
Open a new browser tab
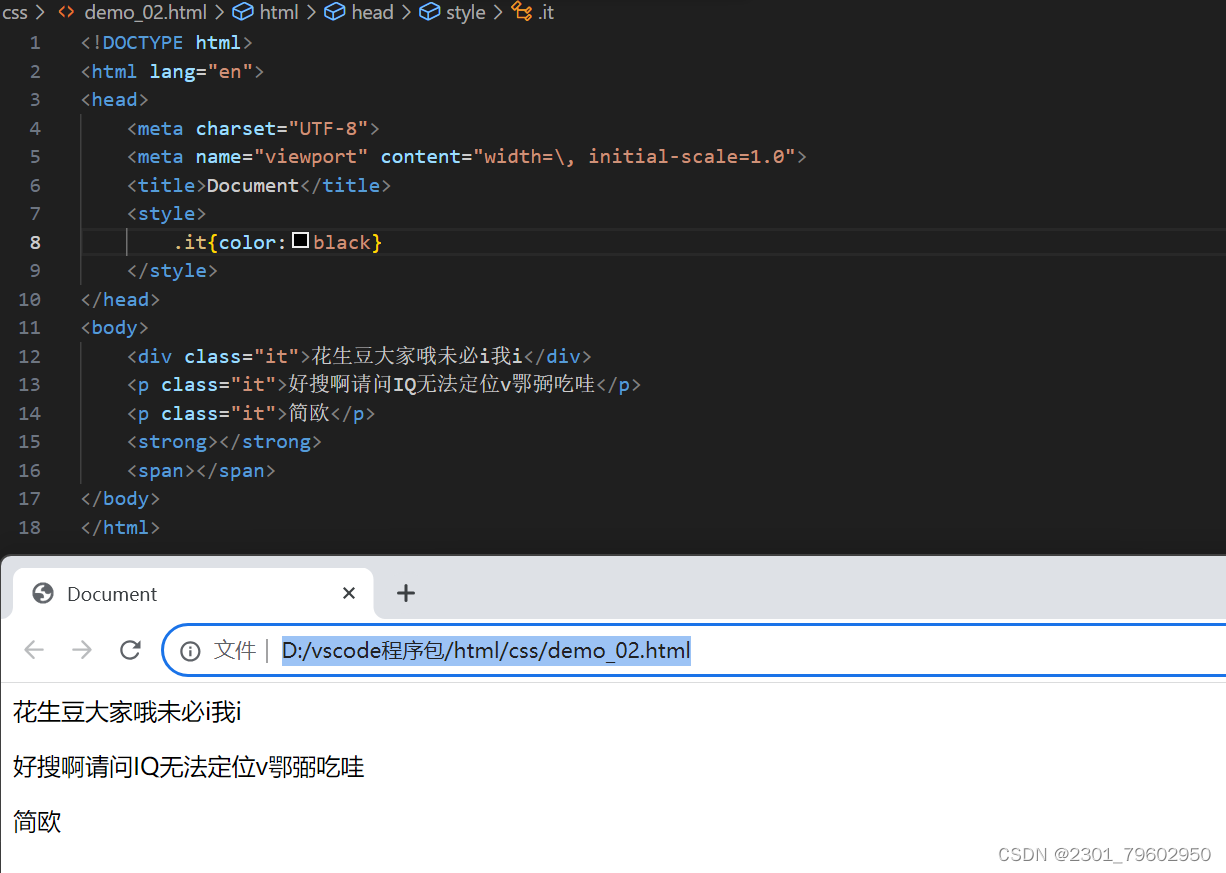[x=405, y=593]
